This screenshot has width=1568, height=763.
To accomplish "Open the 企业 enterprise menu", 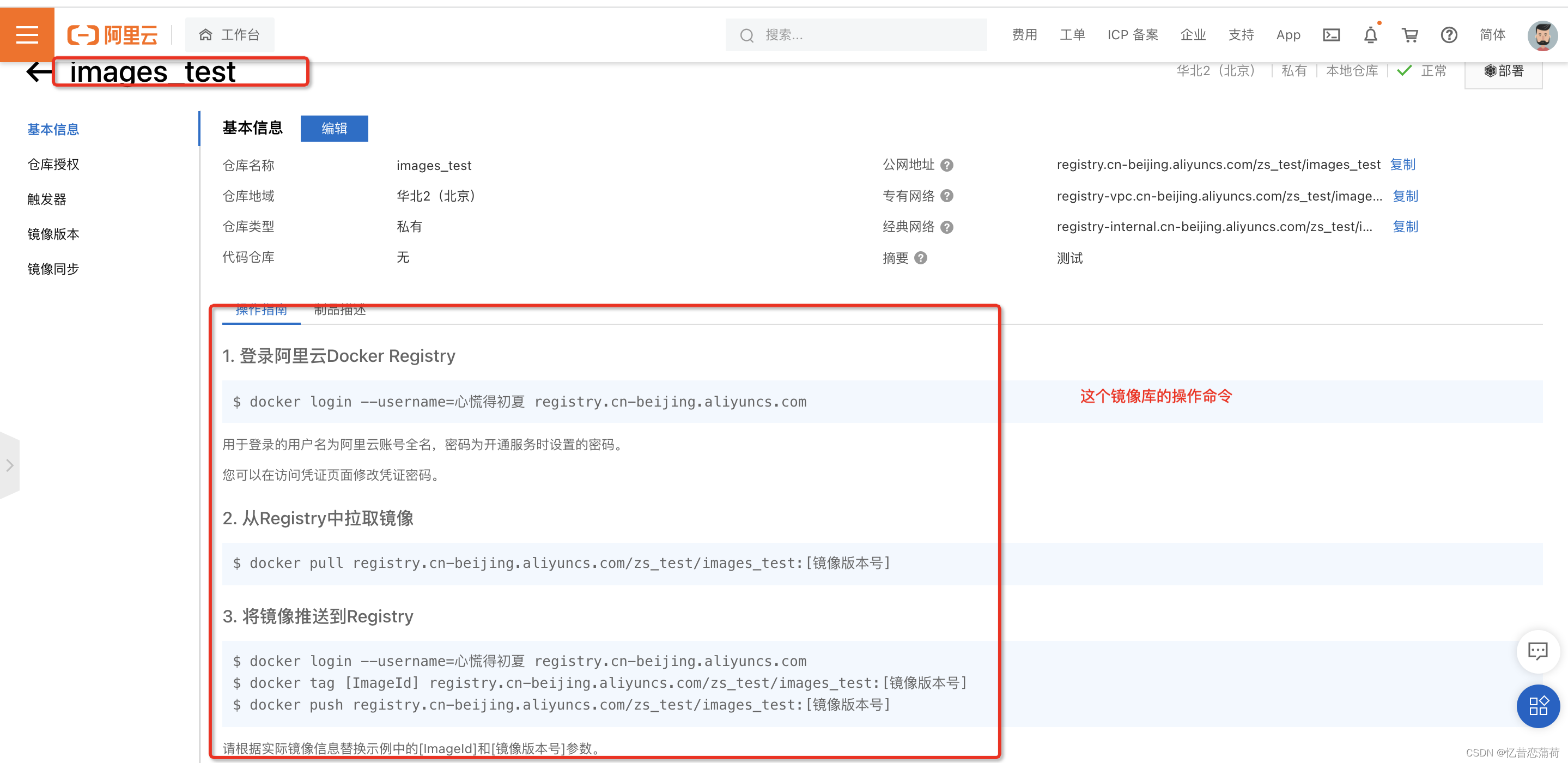I will 1193,35.
